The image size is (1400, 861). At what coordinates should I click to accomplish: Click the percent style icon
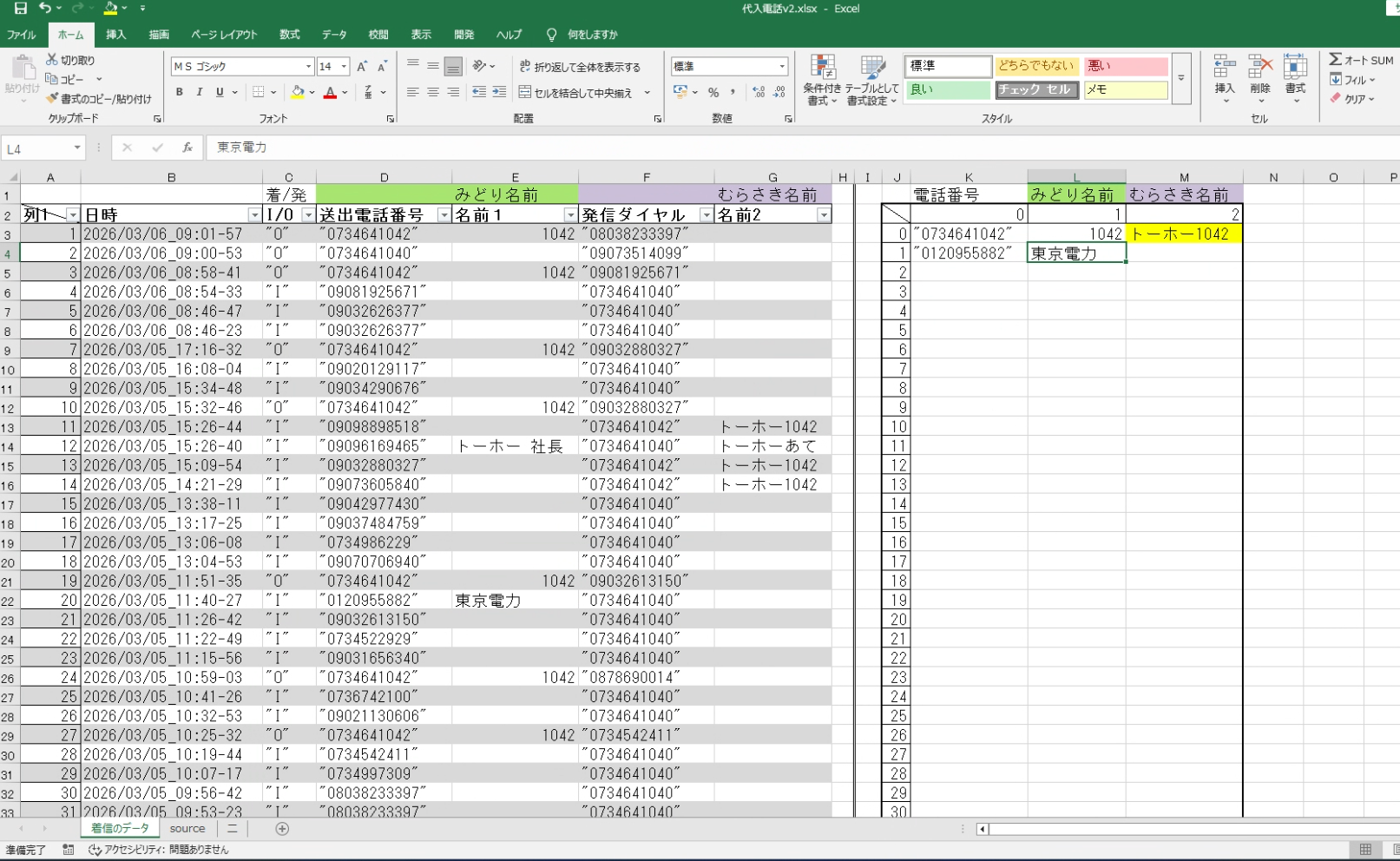click(713, 92)
